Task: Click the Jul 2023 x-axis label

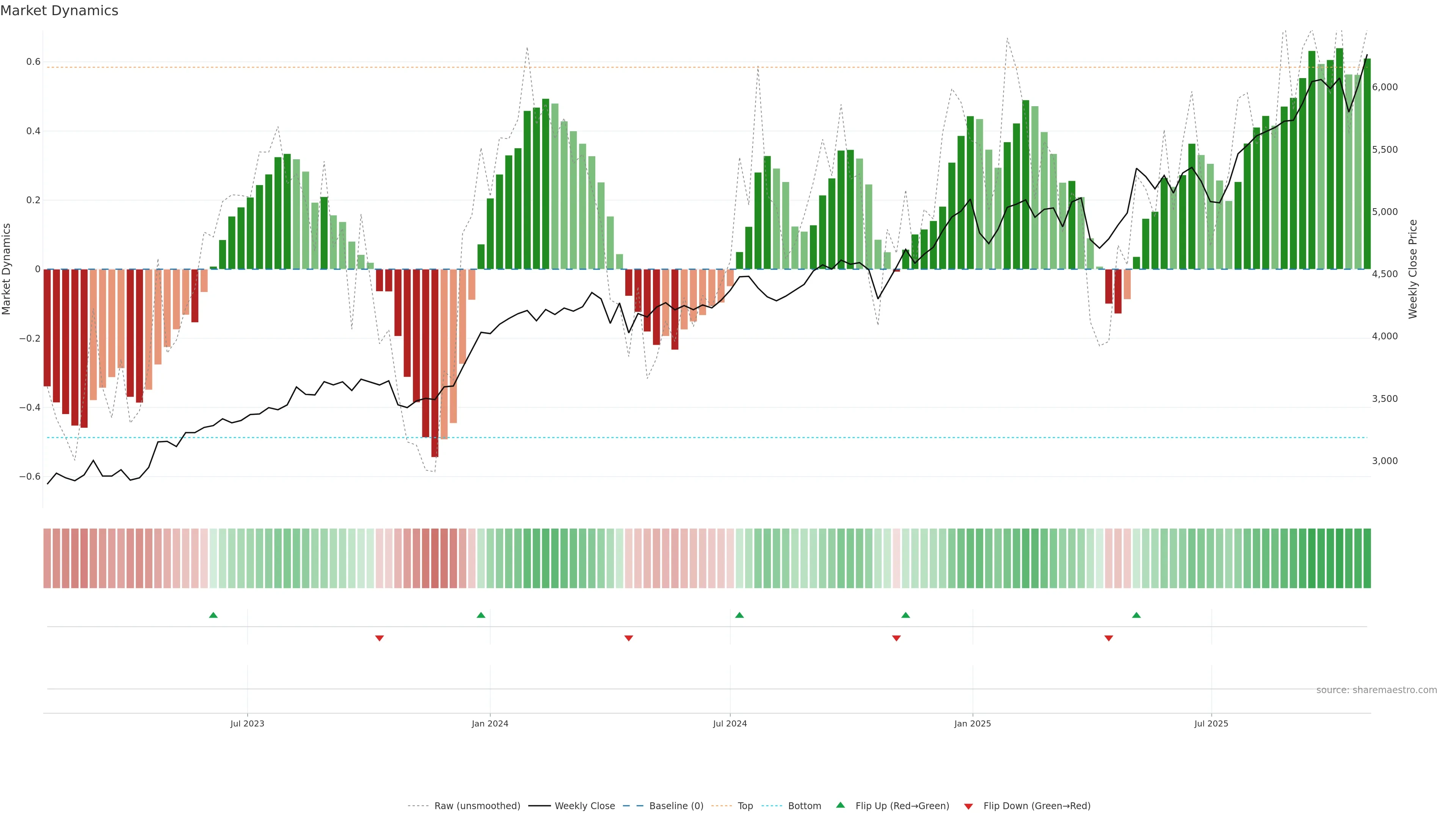Action: click(247, 723)
